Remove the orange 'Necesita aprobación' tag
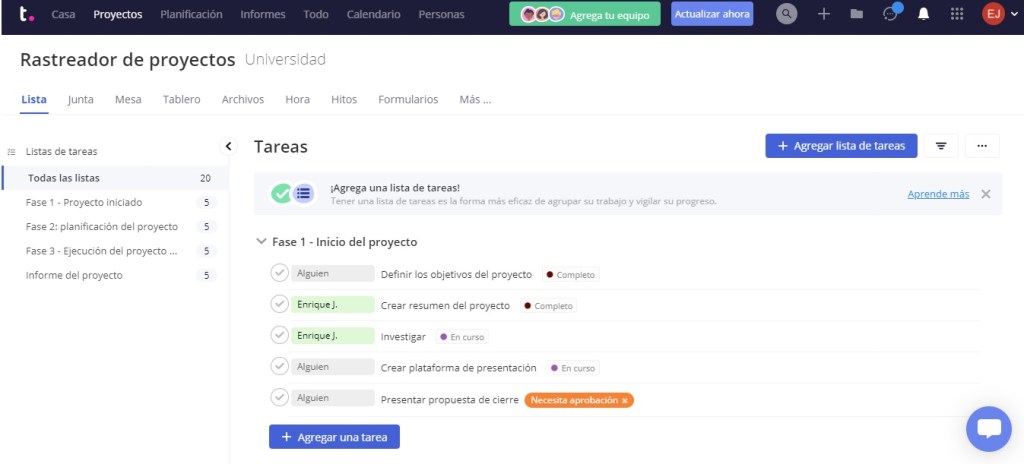 pos(625,400)
